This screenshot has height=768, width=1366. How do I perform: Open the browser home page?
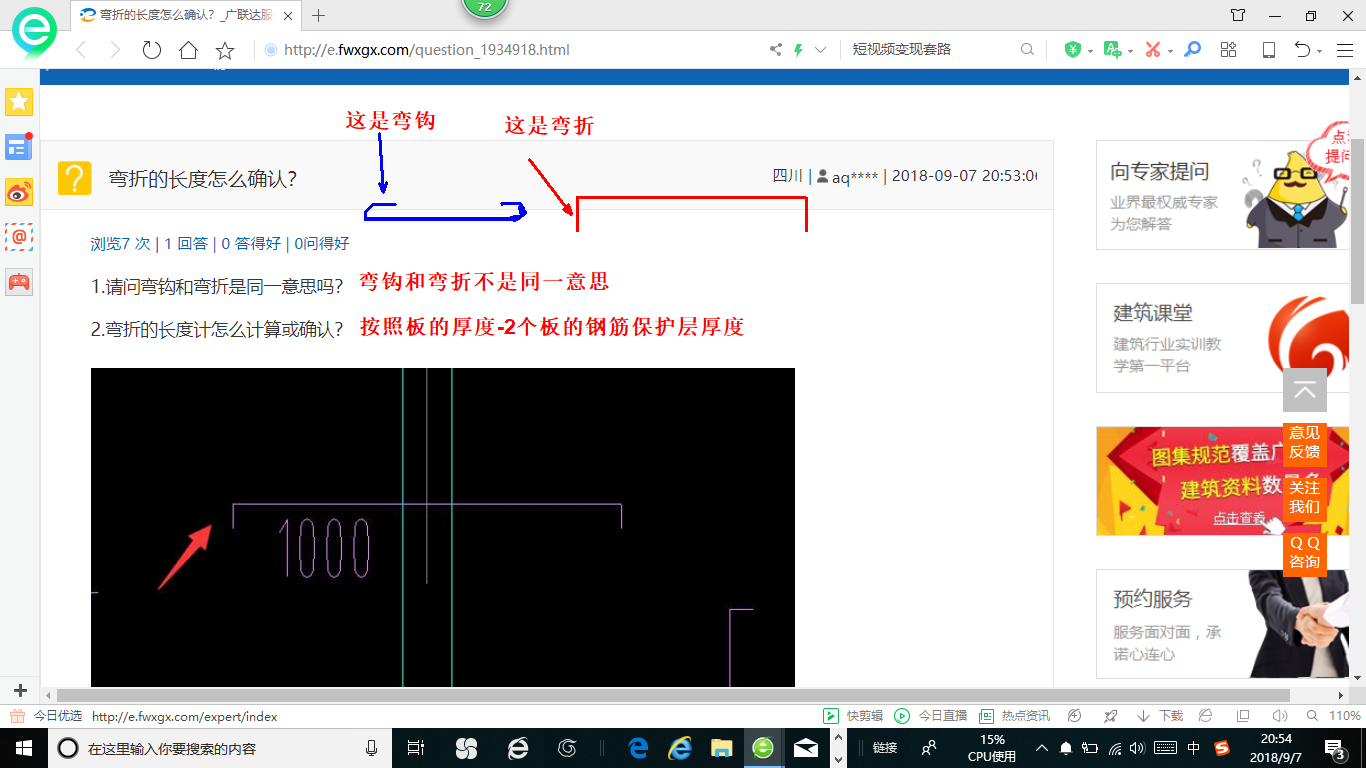coord(188,50)
